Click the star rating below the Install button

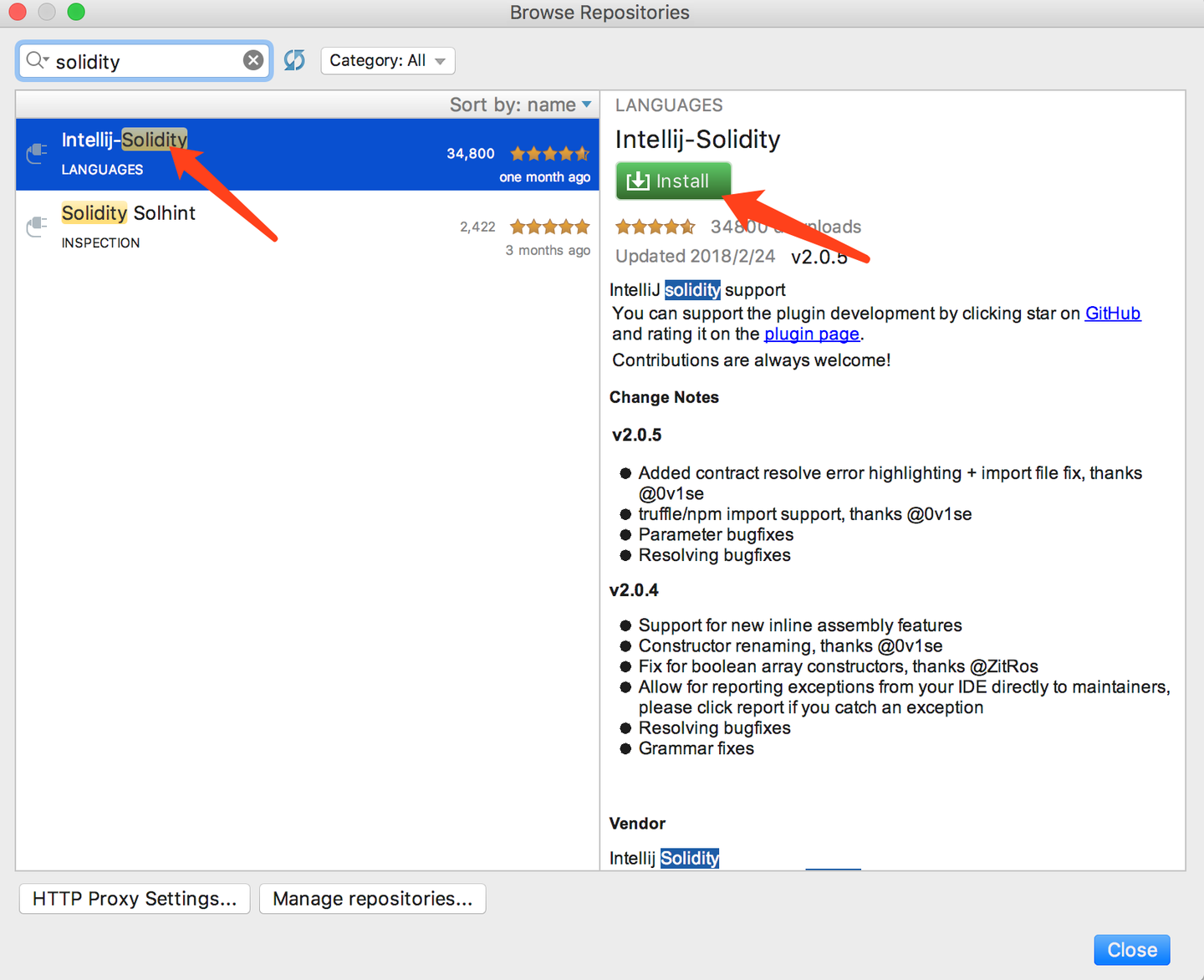pos(656,227)
